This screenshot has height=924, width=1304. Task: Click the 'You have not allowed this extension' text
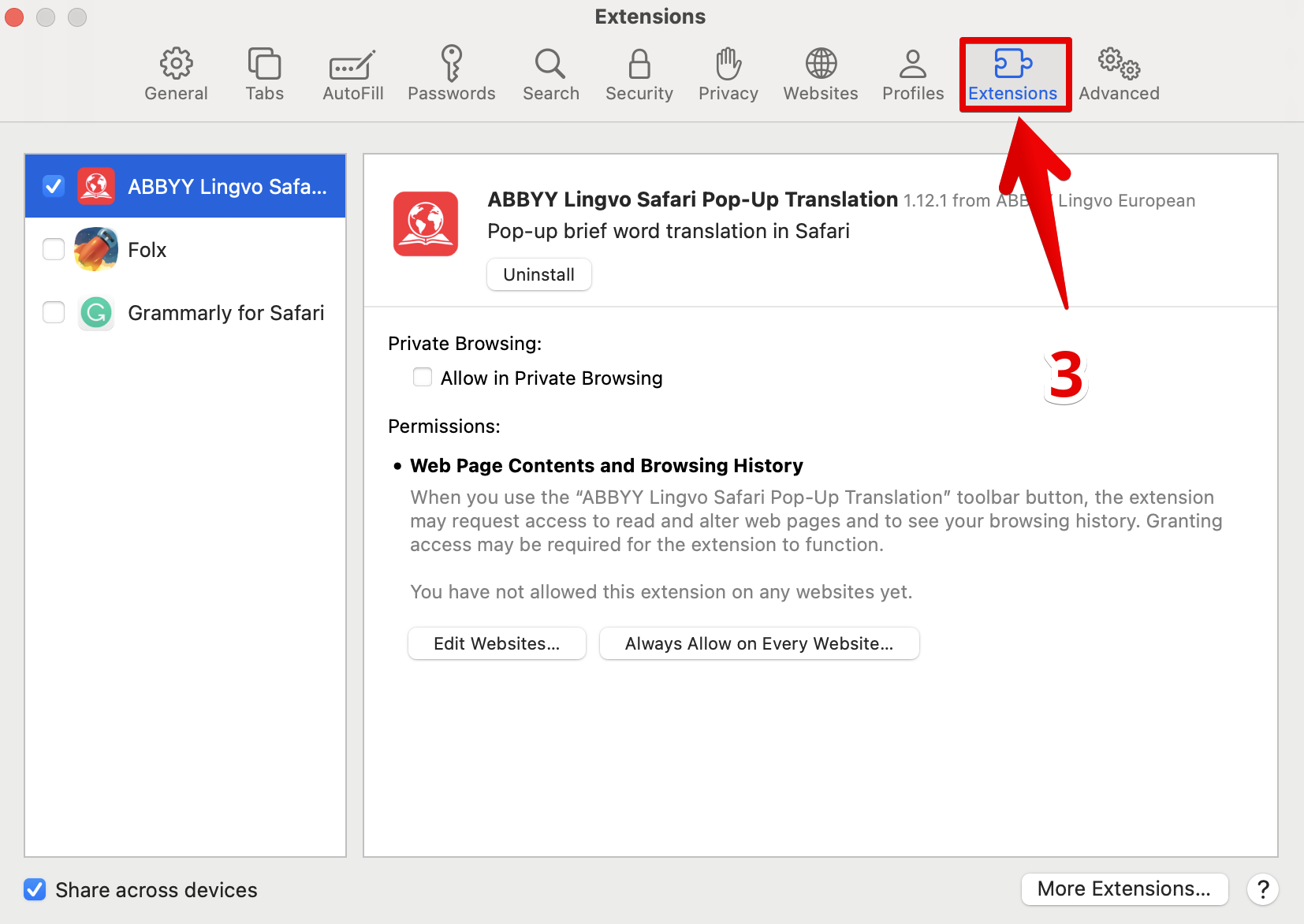tap(661, 592)
